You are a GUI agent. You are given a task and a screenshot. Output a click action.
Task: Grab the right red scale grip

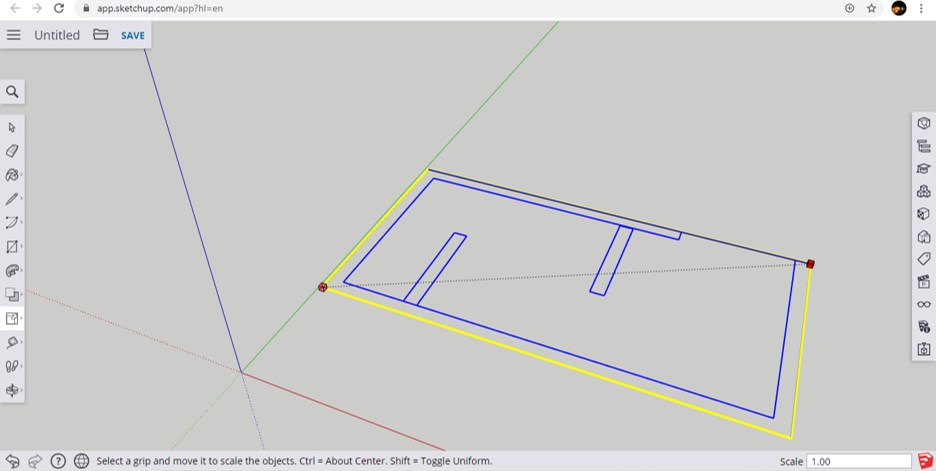point(810,264)
